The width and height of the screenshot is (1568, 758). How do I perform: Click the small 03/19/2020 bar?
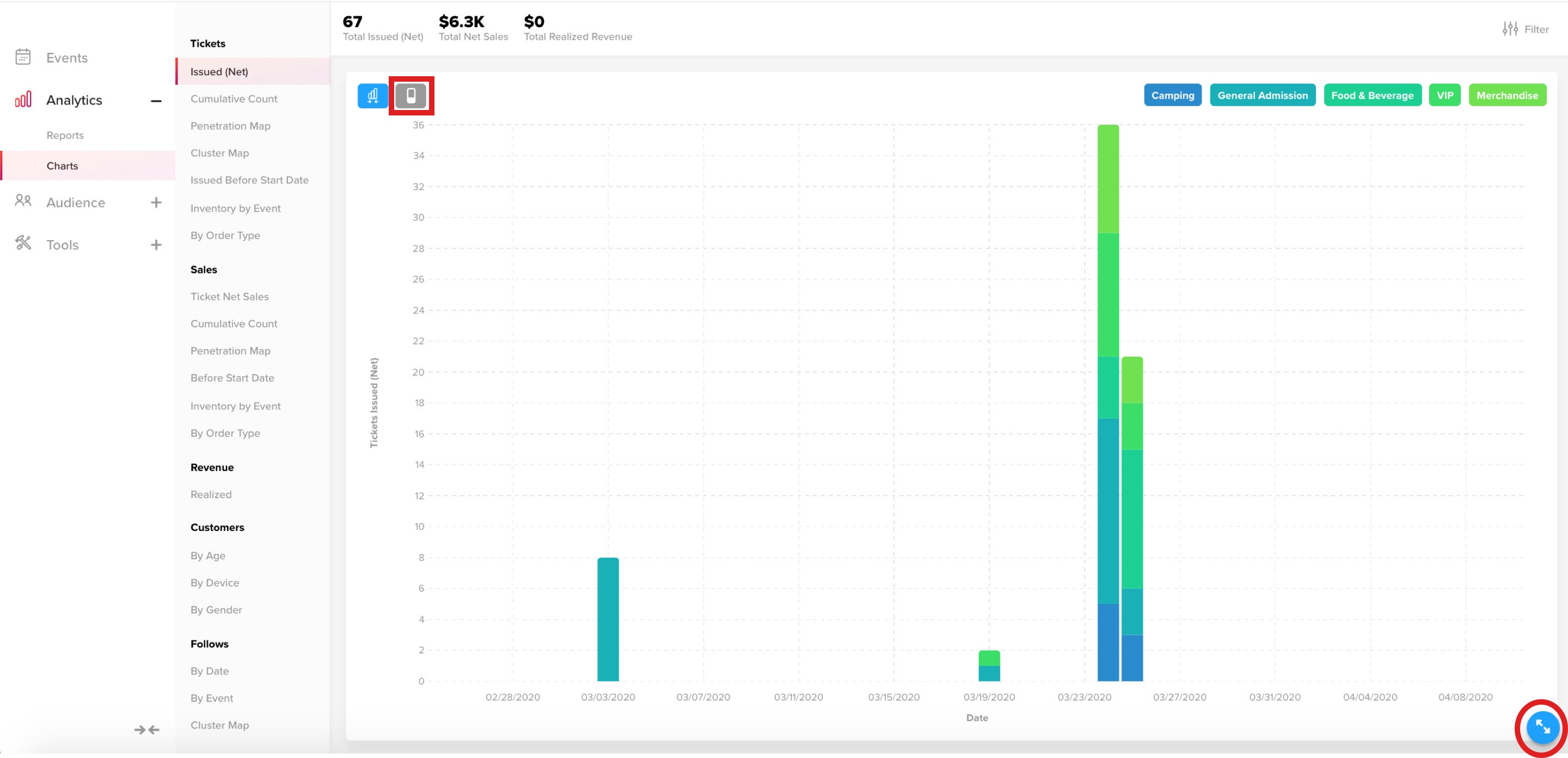(x=989, y=665)
